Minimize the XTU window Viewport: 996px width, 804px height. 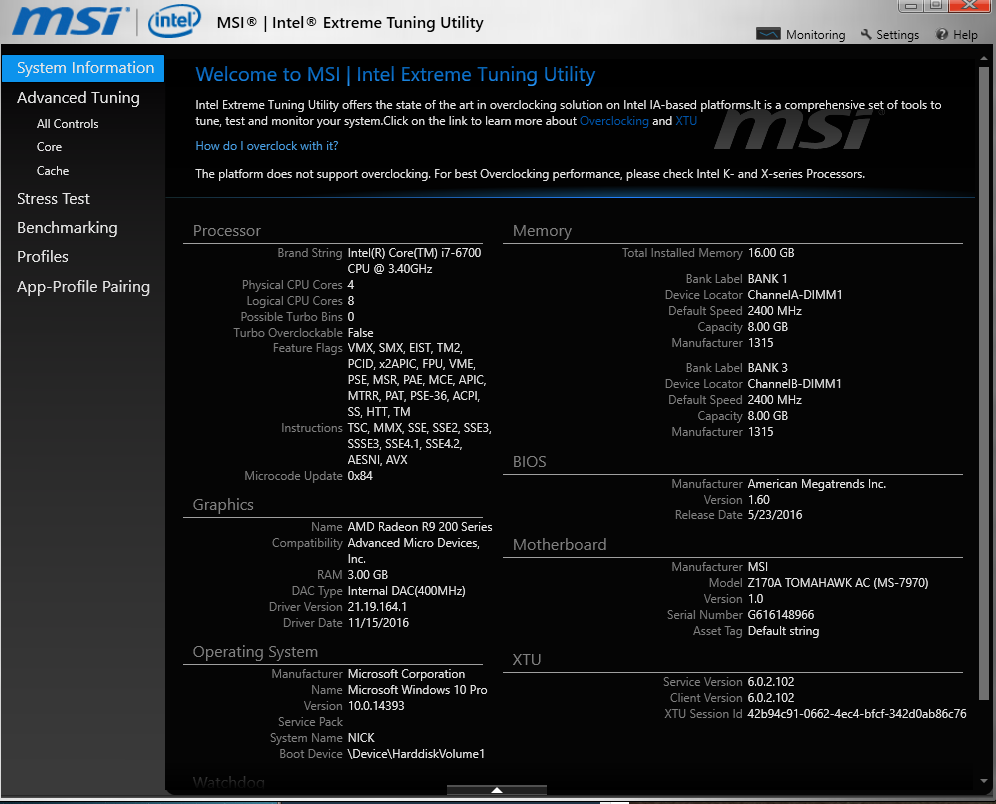click(910, 6)
